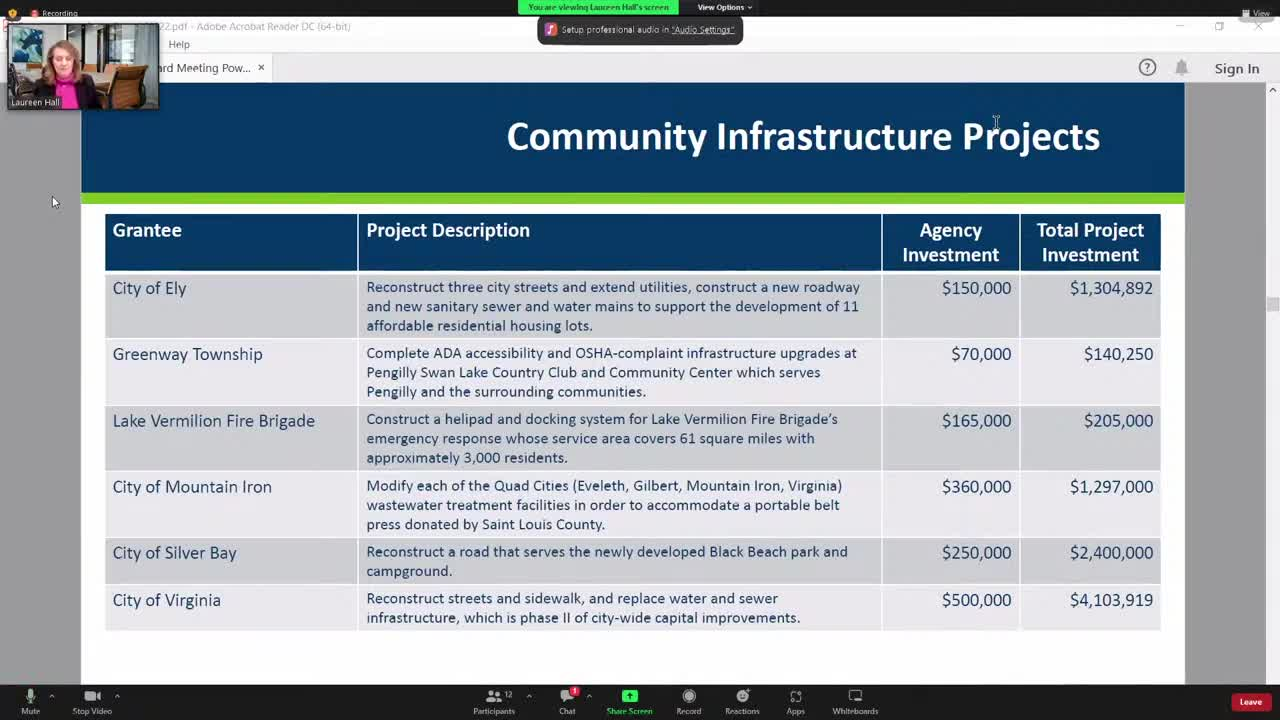Mute the microphone in Zoom
1280x720 pixels.
(30, 697)
